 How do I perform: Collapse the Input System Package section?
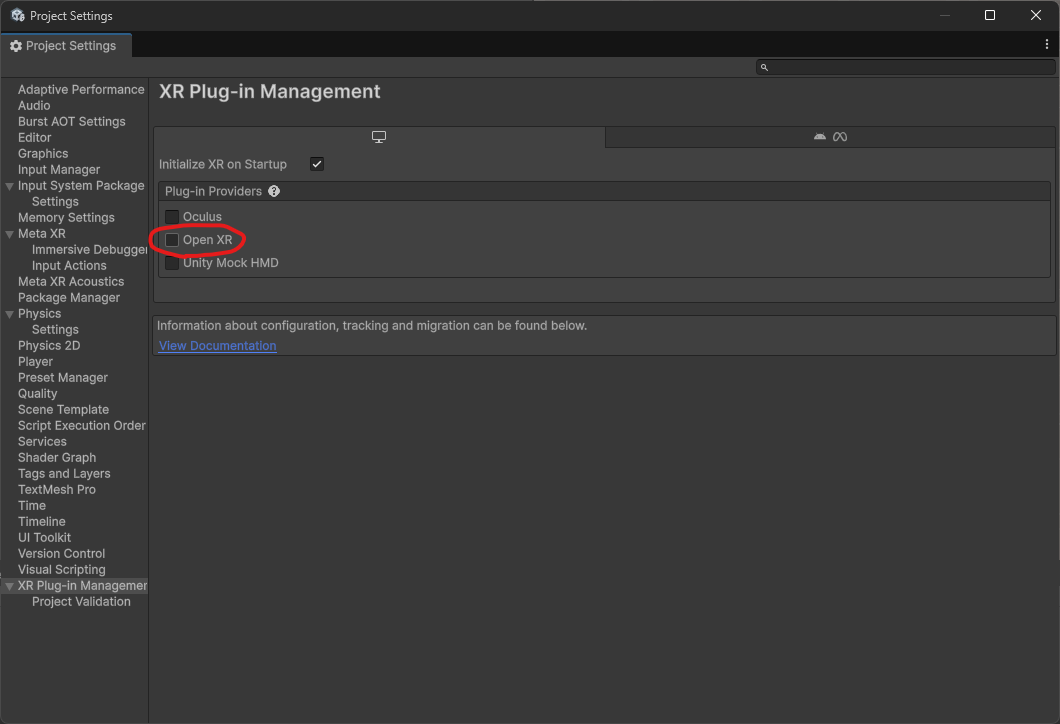[9, 186]
